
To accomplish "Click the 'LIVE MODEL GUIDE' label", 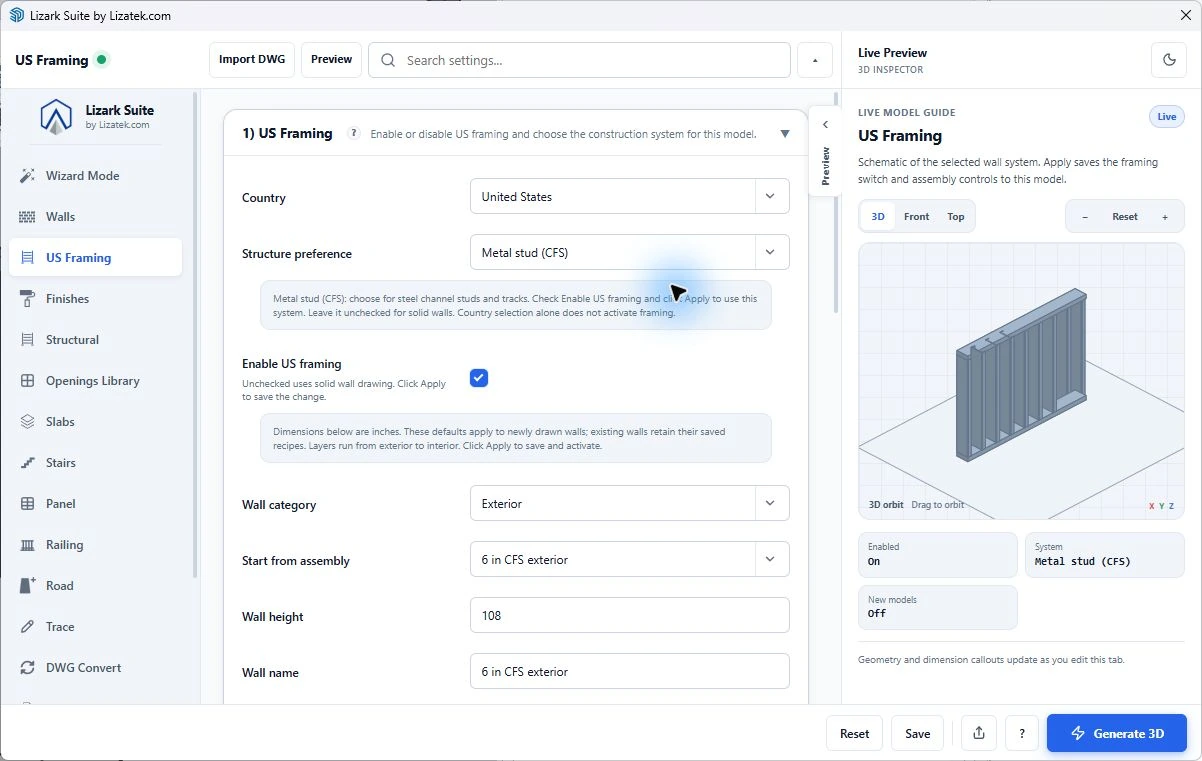I will click(x=906, y=113).
